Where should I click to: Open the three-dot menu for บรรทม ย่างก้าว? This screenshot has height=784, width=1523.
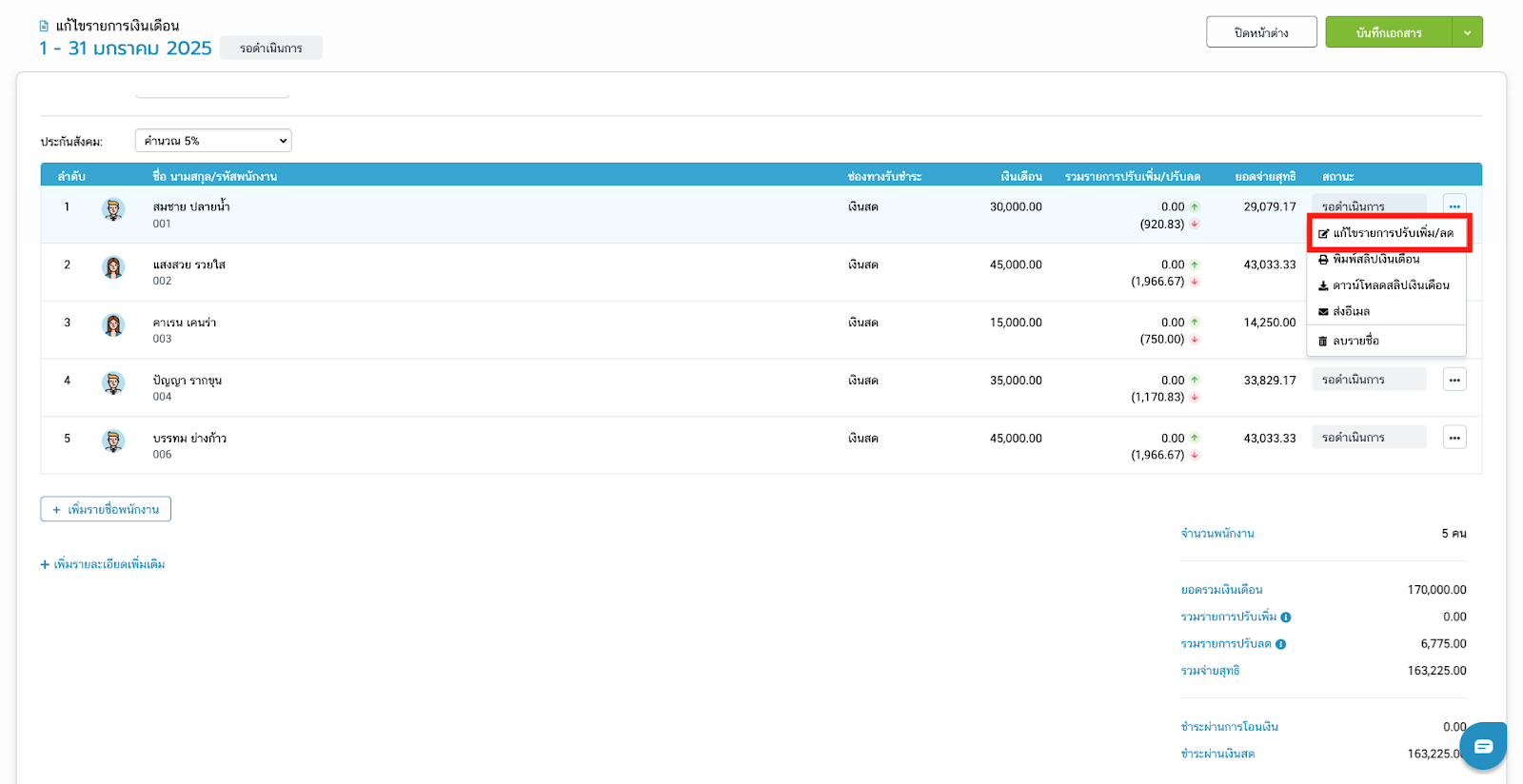1454,438
